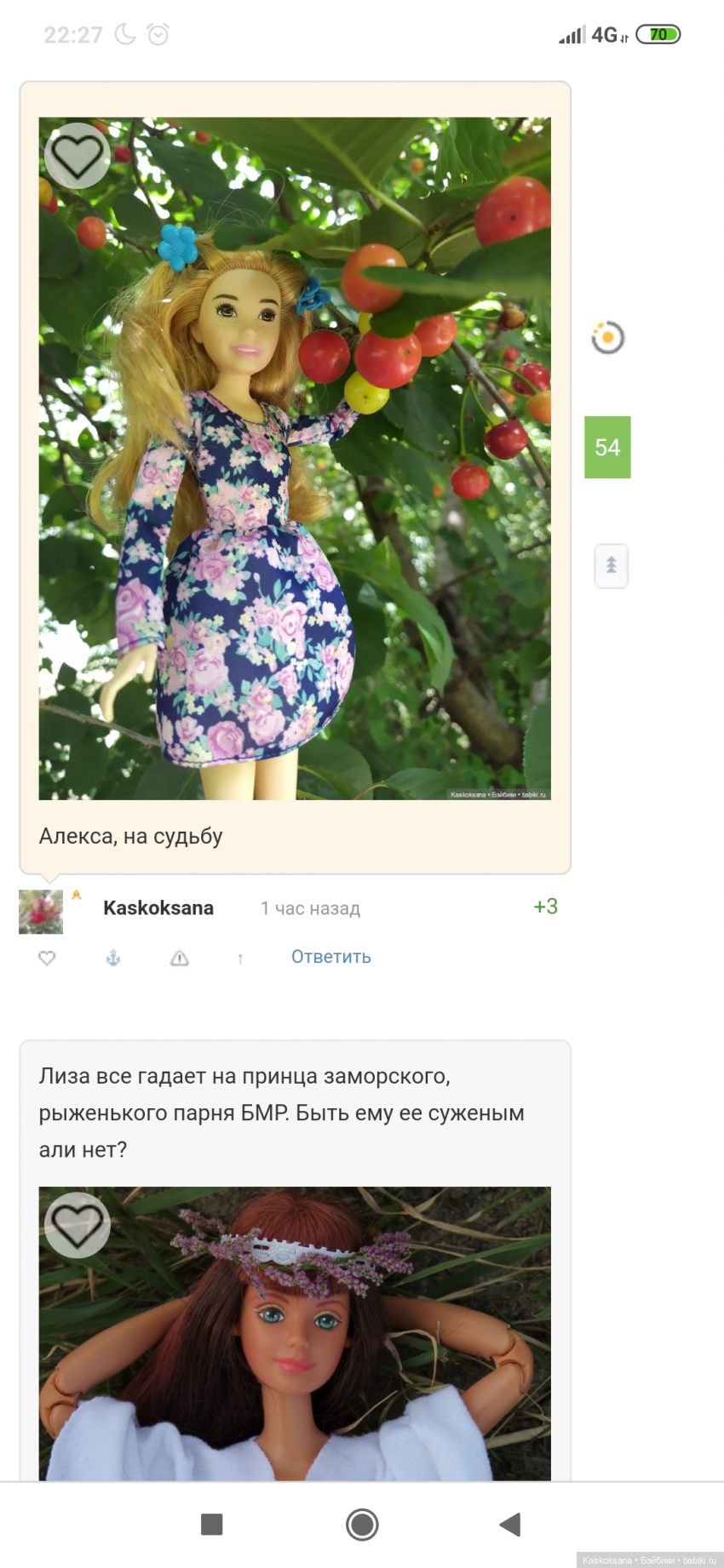Reply via the Ответить link
Viewport: 724px width, 1568px height.
pos(330,957)
